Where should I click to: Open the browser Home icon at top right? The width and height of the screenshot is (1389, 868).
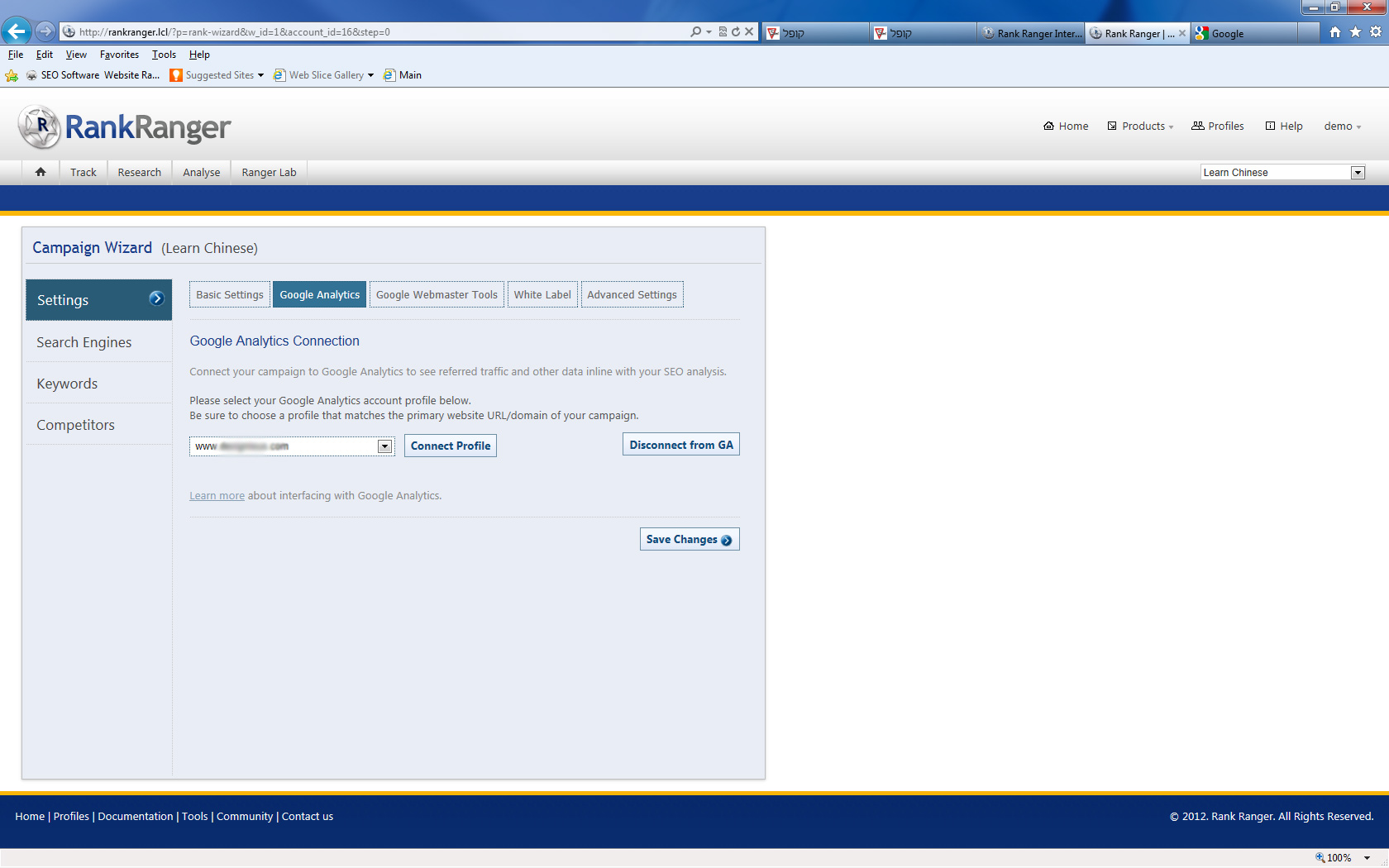coord(1335,32)
